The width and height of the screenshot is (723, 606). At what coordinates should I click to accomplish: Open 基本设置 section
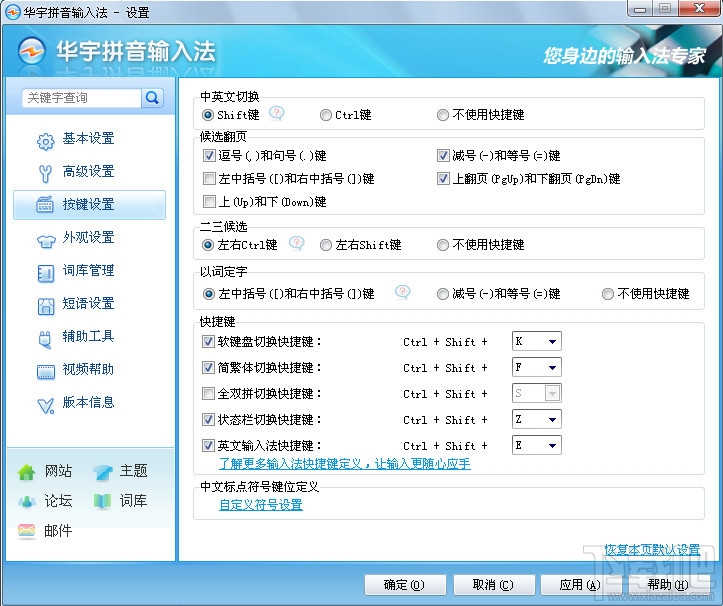[x=89, y=139]
